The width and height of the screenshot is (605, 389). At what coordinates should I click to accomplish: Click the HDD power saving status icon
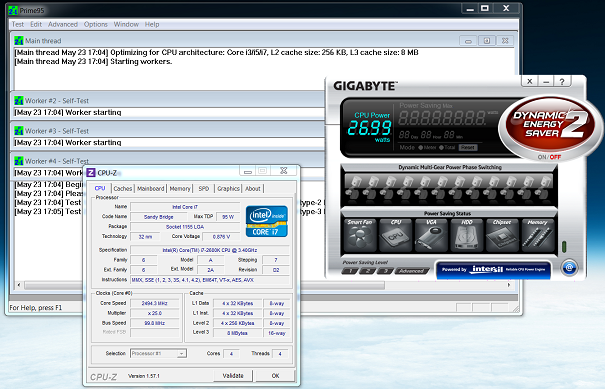466,236
